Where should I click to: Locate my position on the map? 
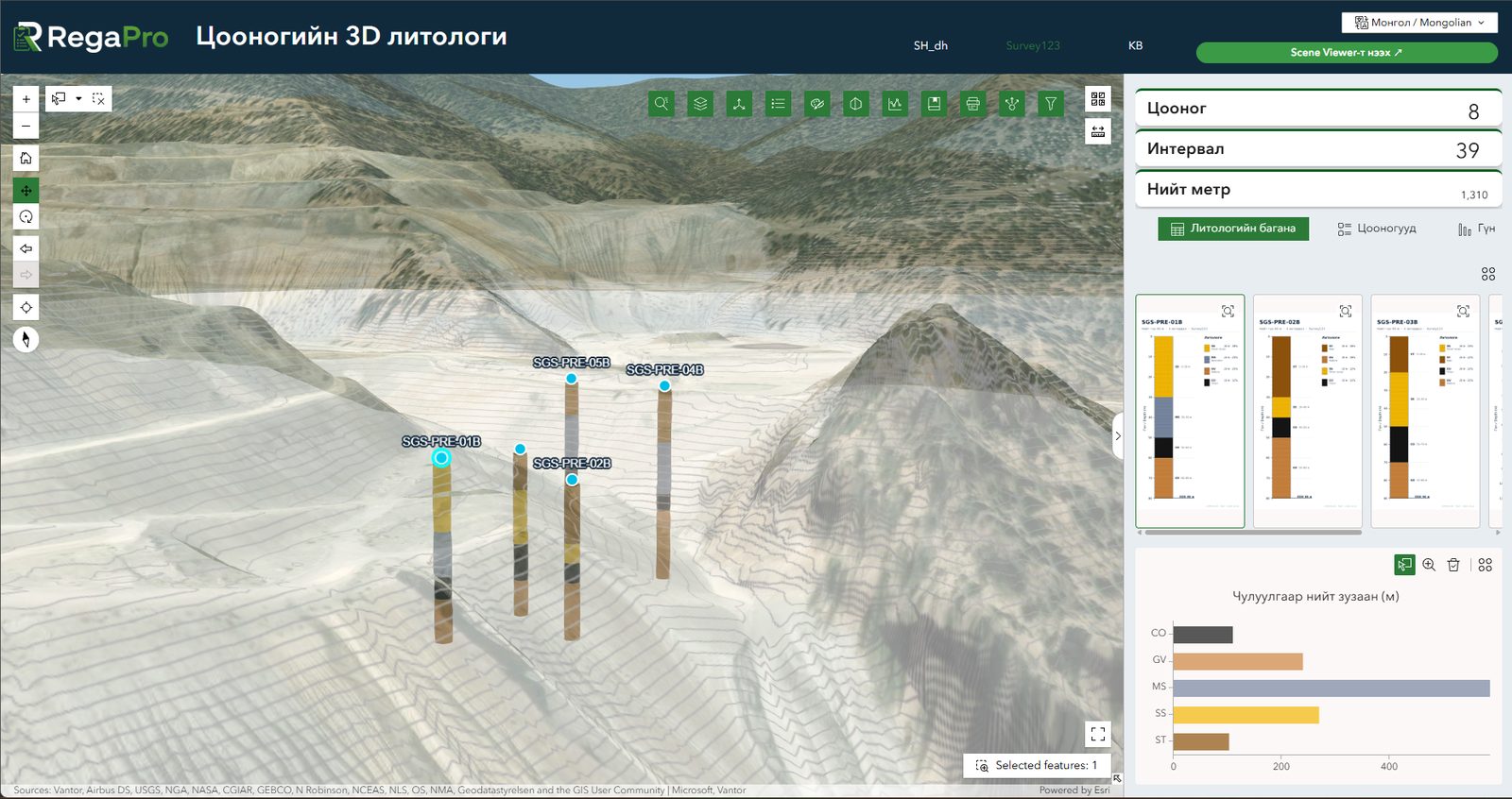tap(26, 307)
